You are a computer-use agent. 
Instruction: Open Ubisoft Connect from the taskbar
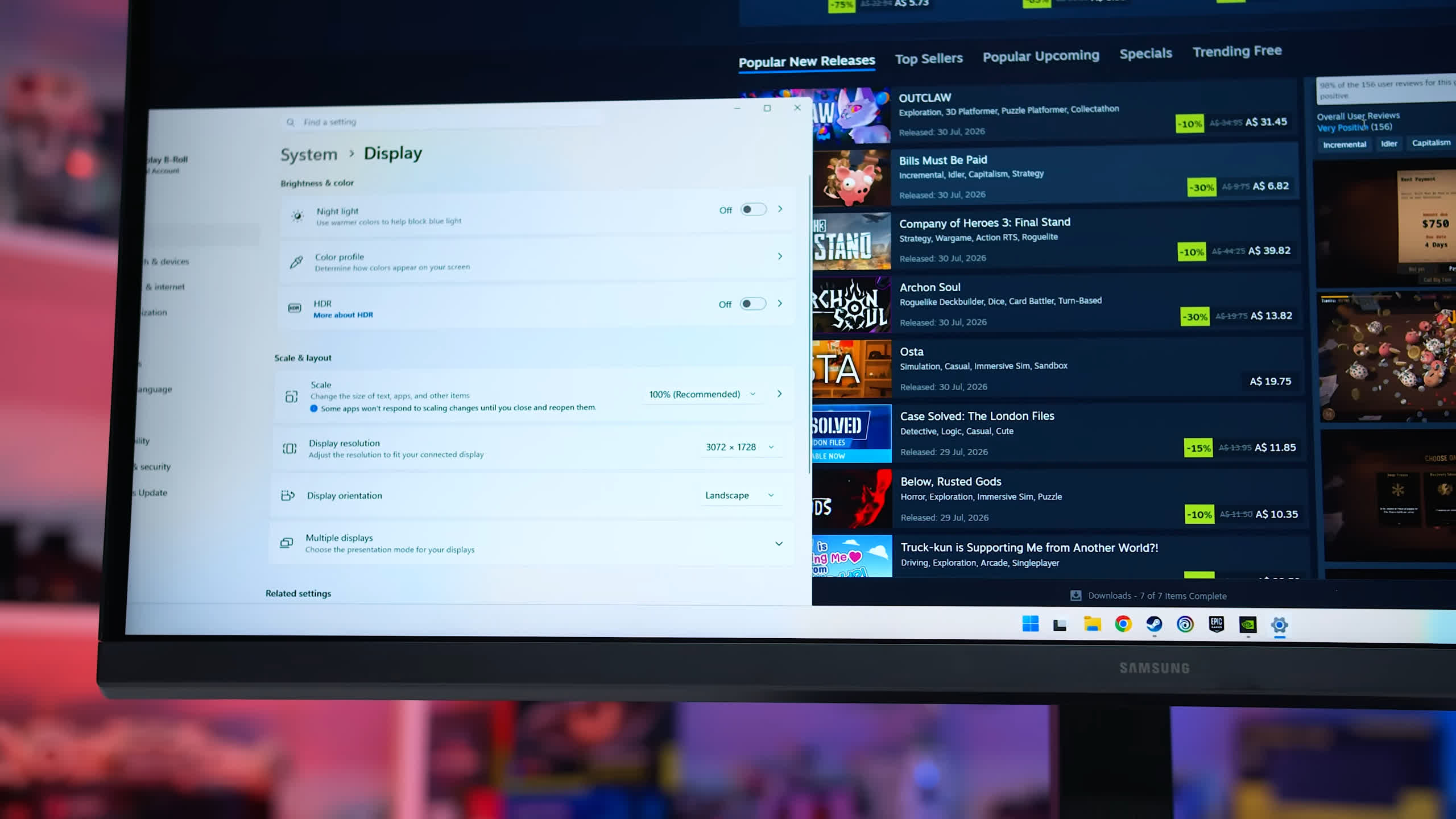(x=1185, y=624)
